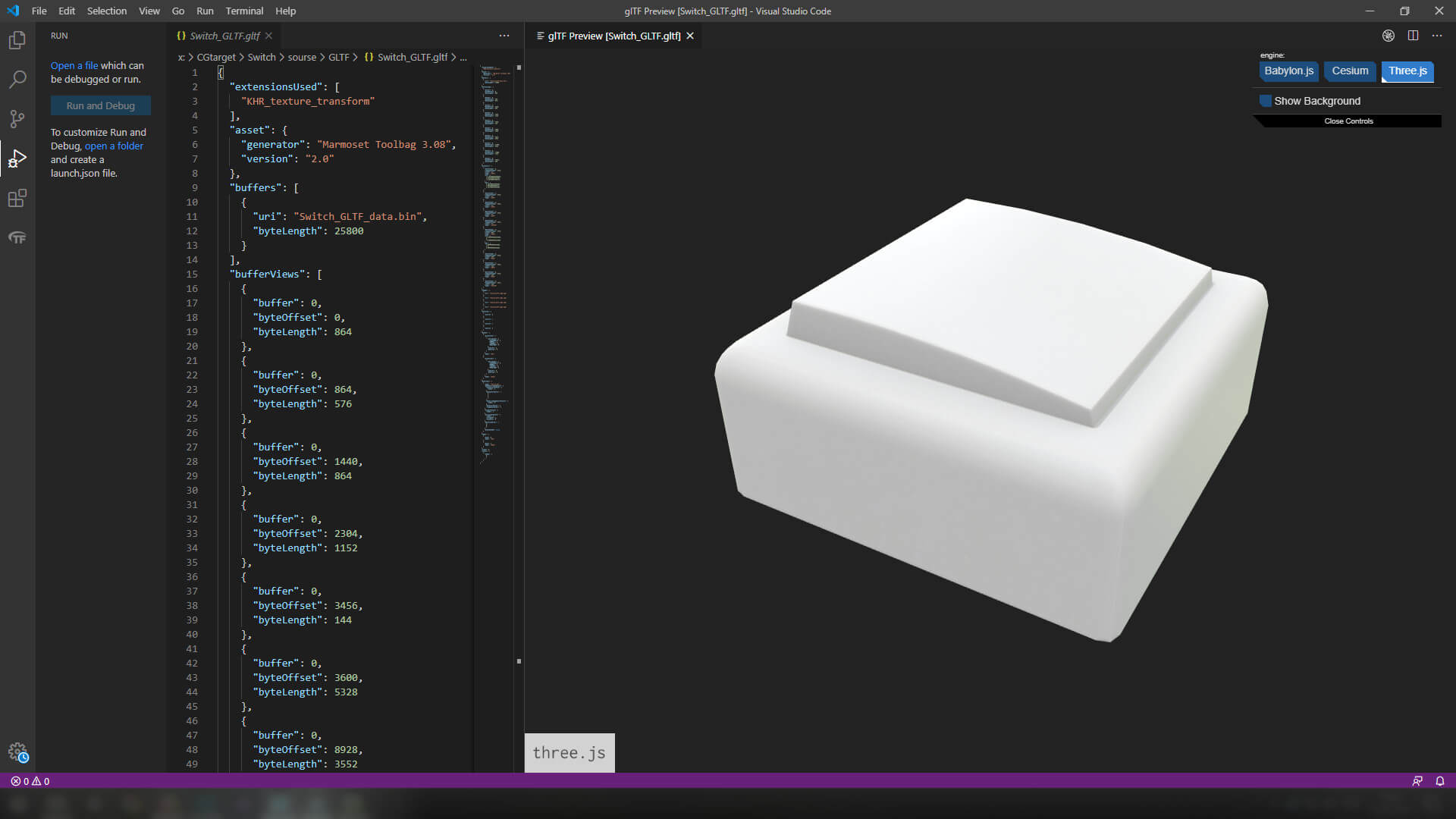Collapse the controls with Close Controls bar
The height and width of the screenshot is (819, 1456).
click(1348, 121)
